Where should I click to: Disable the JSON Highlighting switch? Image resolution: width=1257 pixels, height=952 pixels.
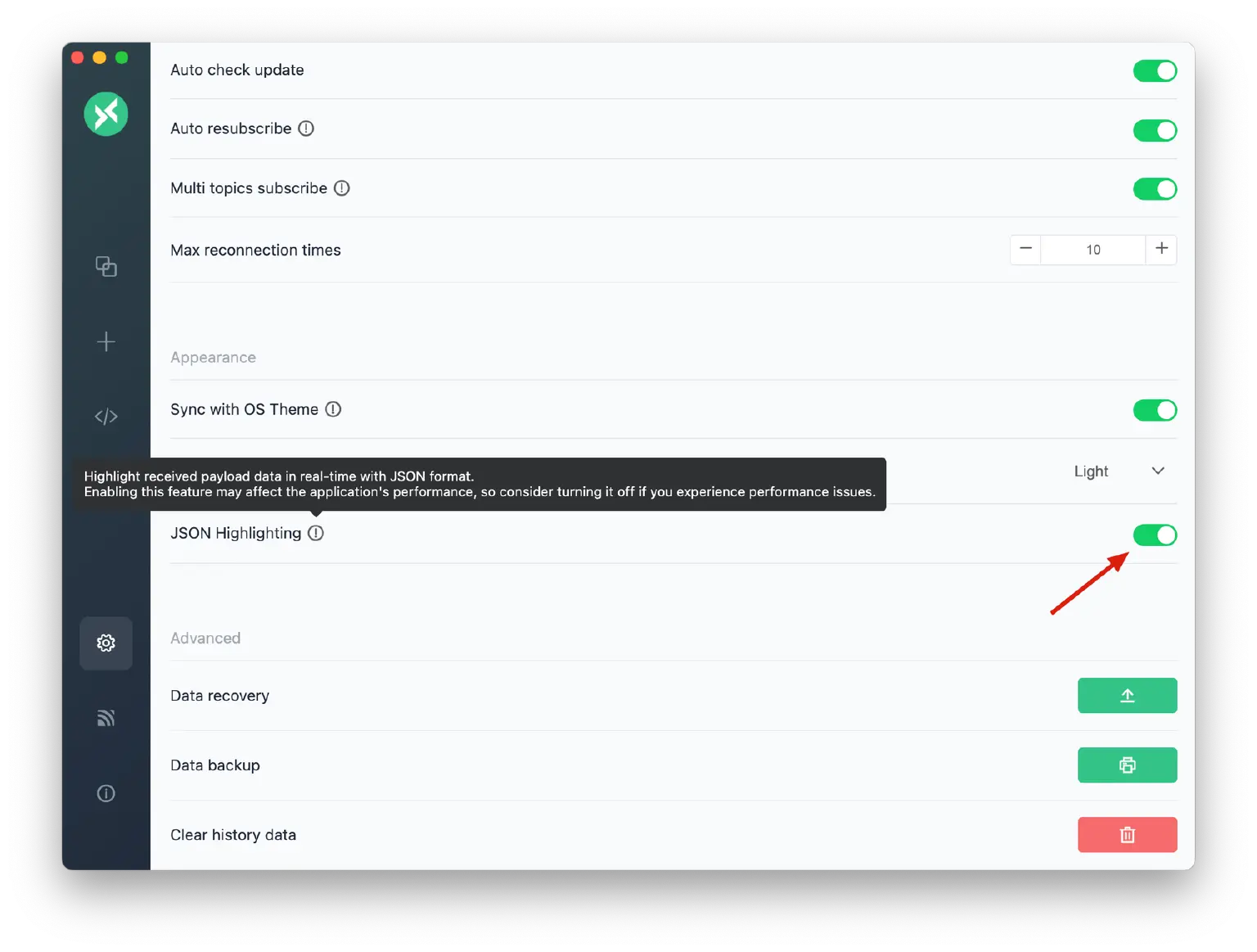point(1154,535)
